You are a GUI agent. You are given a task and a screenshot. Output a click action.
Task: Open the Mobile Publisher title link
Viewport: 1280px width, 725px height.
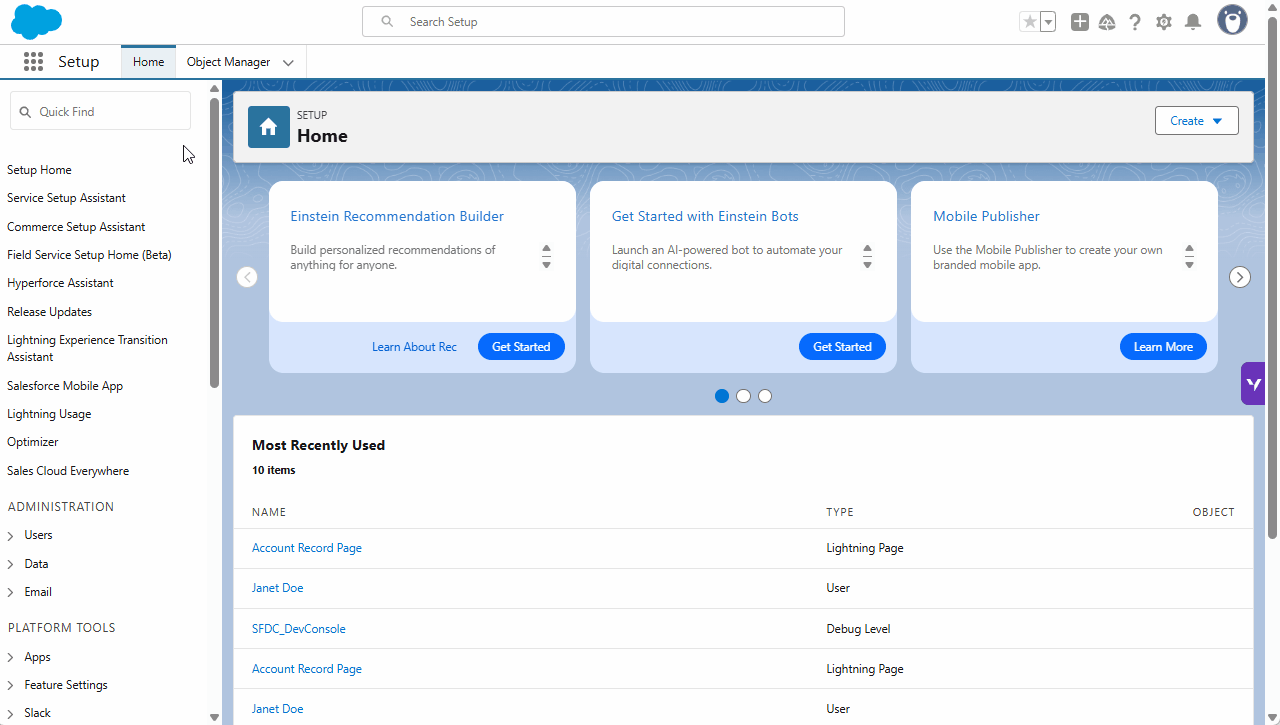click(x=986, y=216)
